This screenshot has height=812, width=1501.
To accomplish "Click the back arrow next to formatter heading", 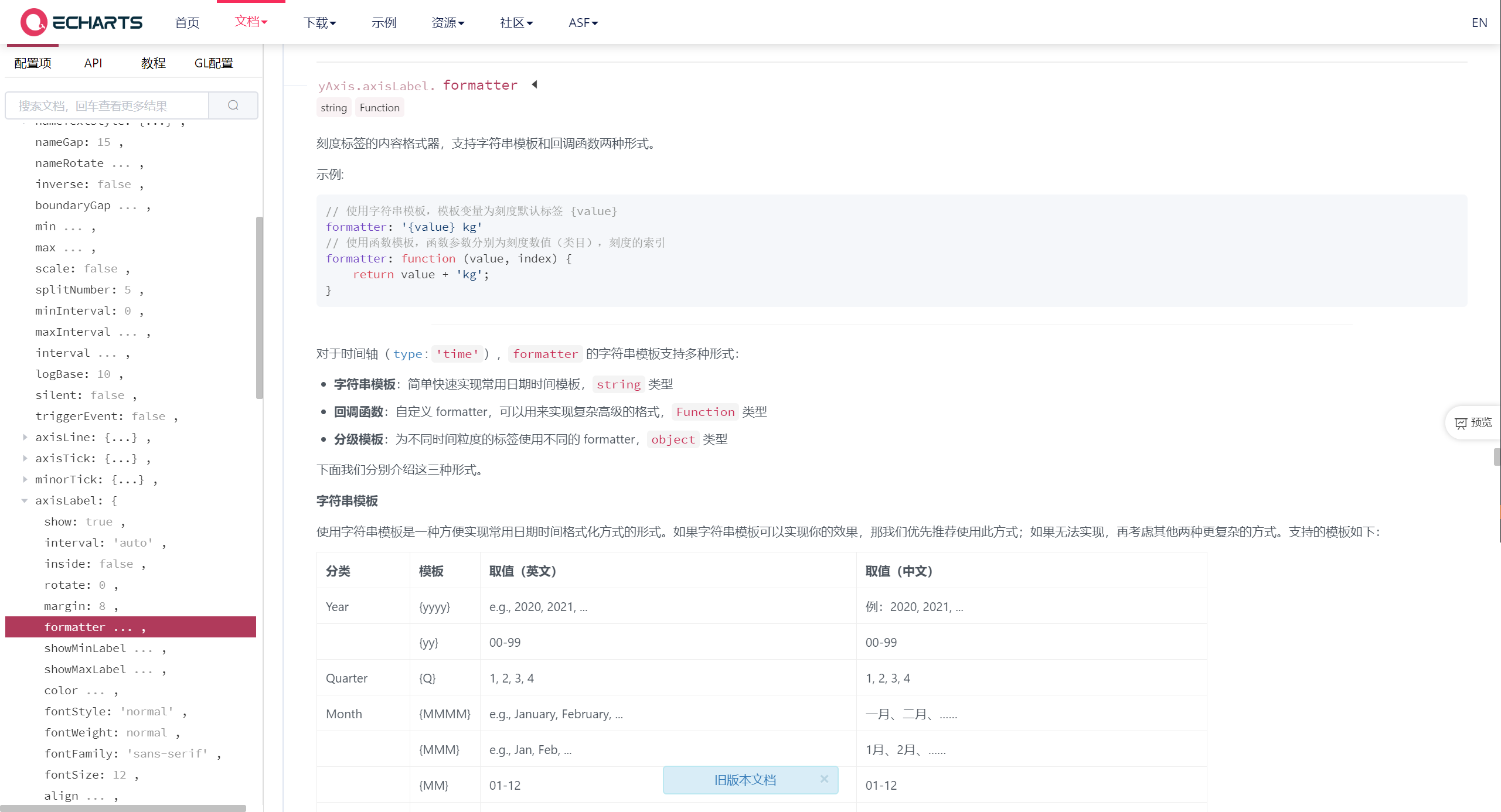I will pyautogui.click(x=534, y=84).
